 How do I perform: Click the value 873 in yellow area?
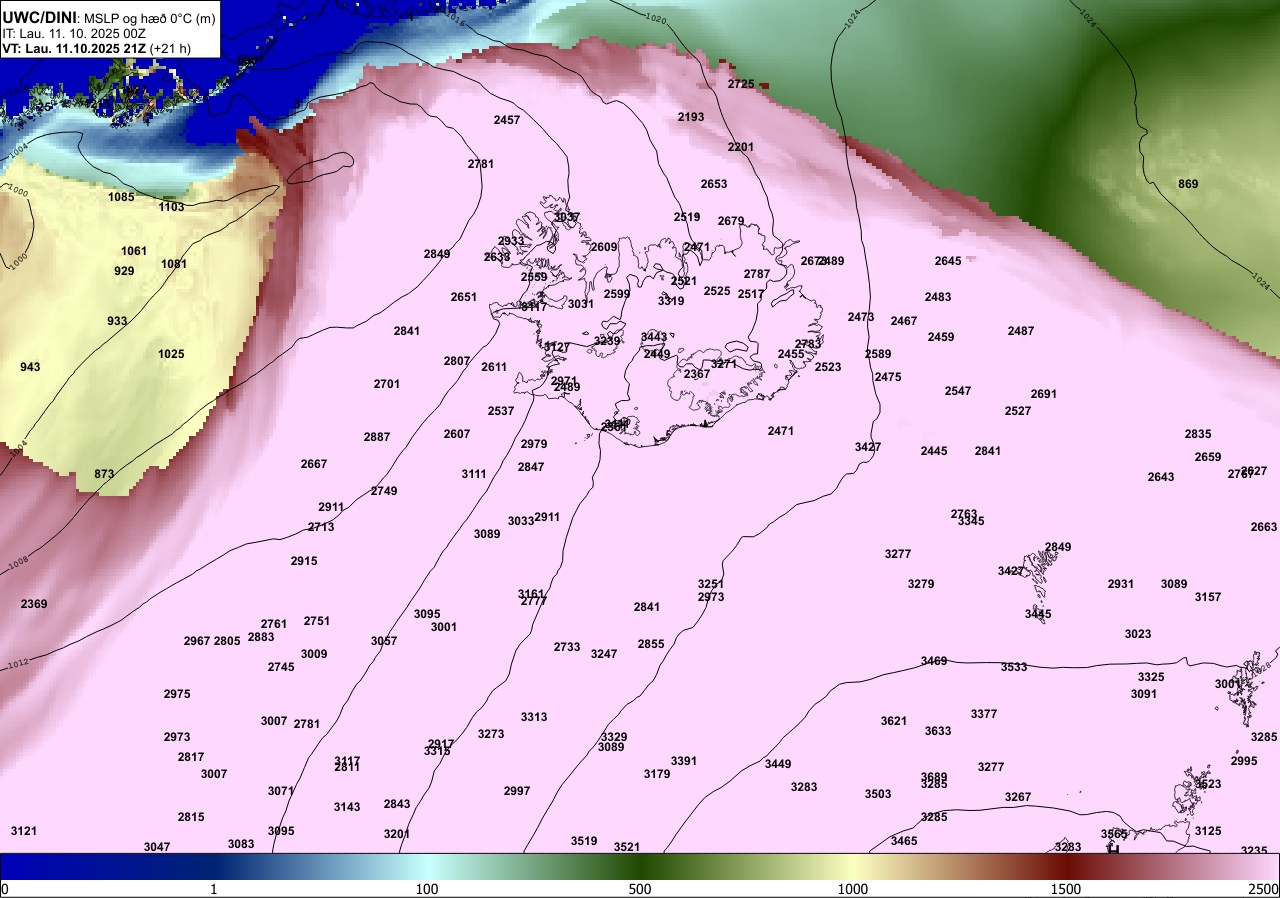click(104, 474)
